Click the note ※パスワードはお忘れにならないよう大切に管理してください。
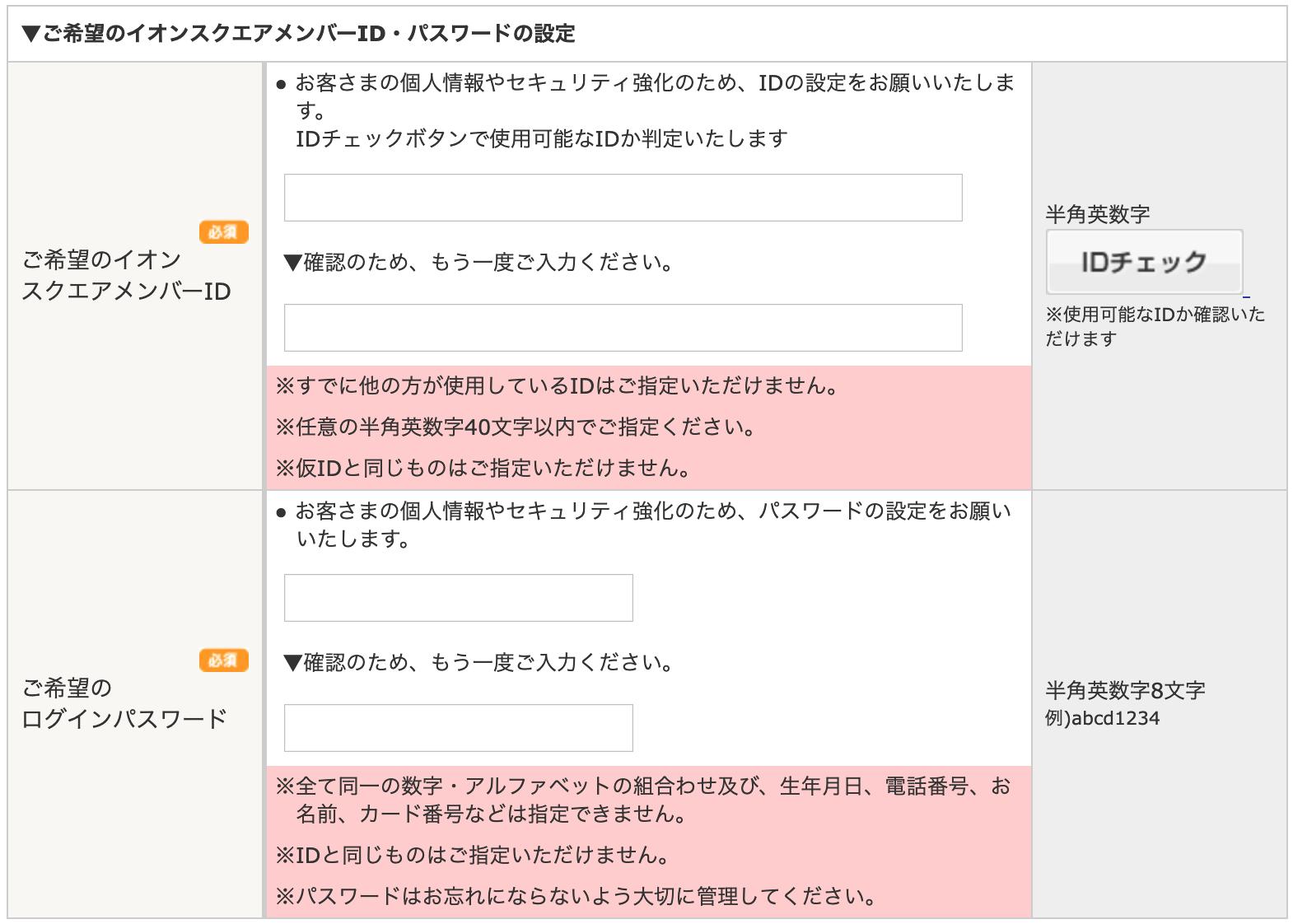 tap(576, 896)
